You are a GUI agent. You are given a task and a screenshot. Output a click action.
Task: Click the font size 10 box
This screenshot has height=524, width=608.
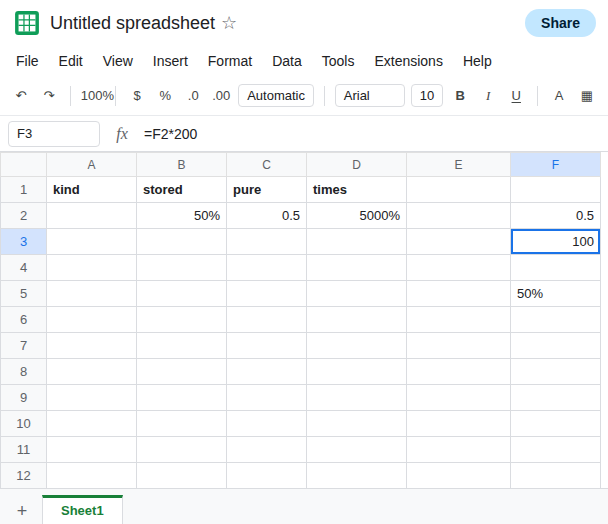[427, 95]
